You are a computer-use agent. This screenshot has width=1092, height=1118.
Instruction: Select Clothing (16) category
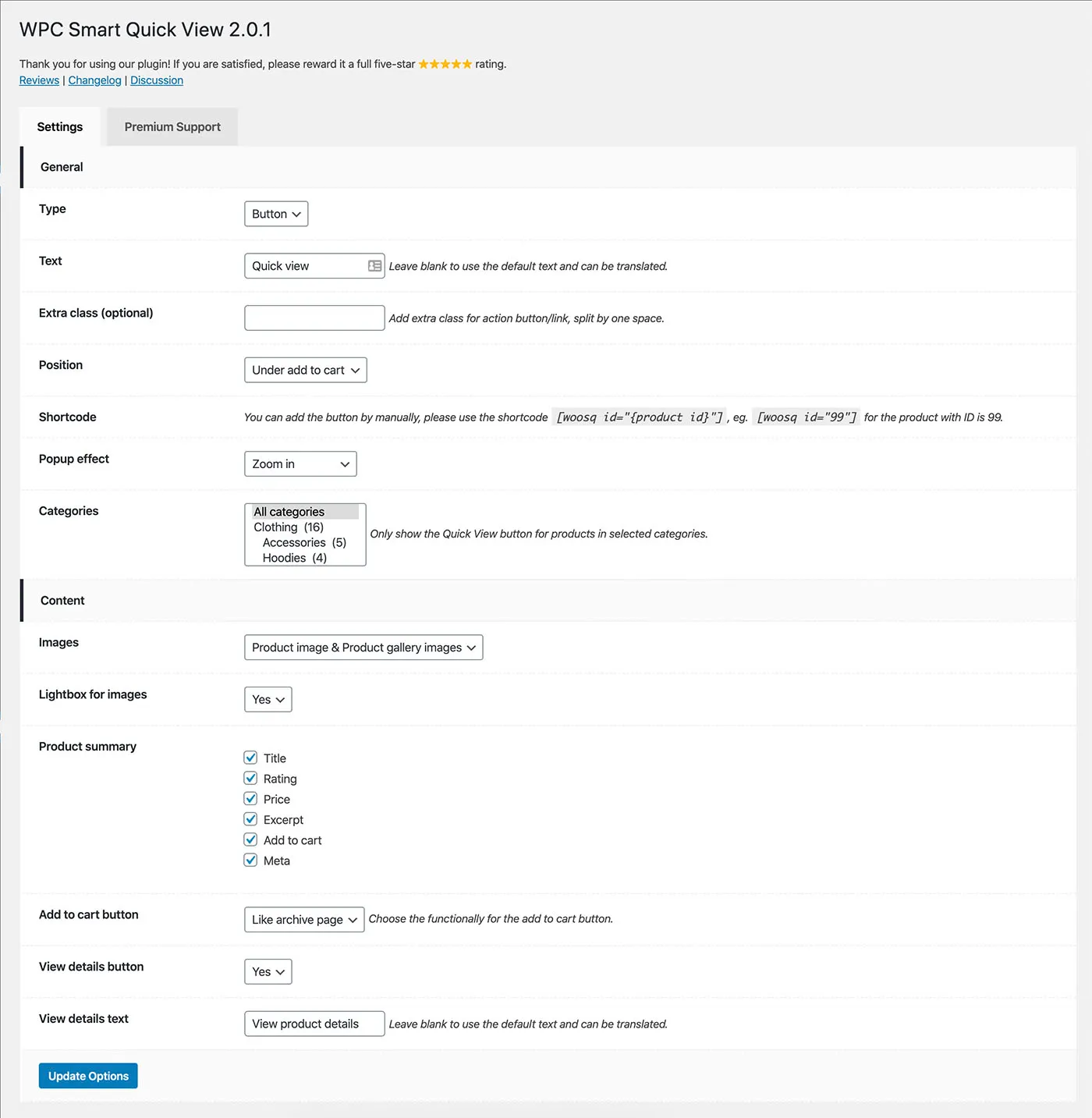pyautogui.click(x=305, y=527)
